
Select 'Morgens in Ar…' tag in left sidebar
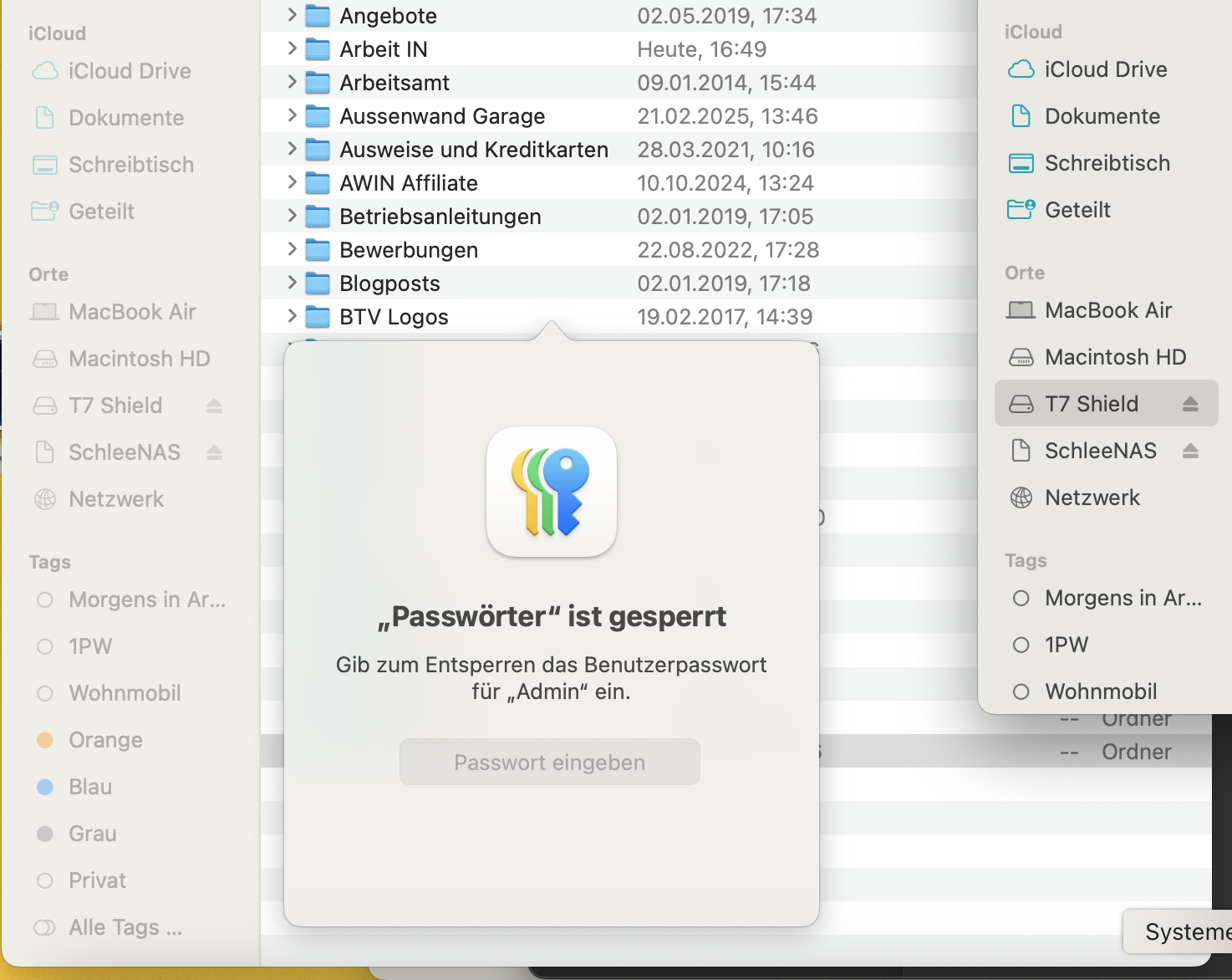tap(131, 600)
